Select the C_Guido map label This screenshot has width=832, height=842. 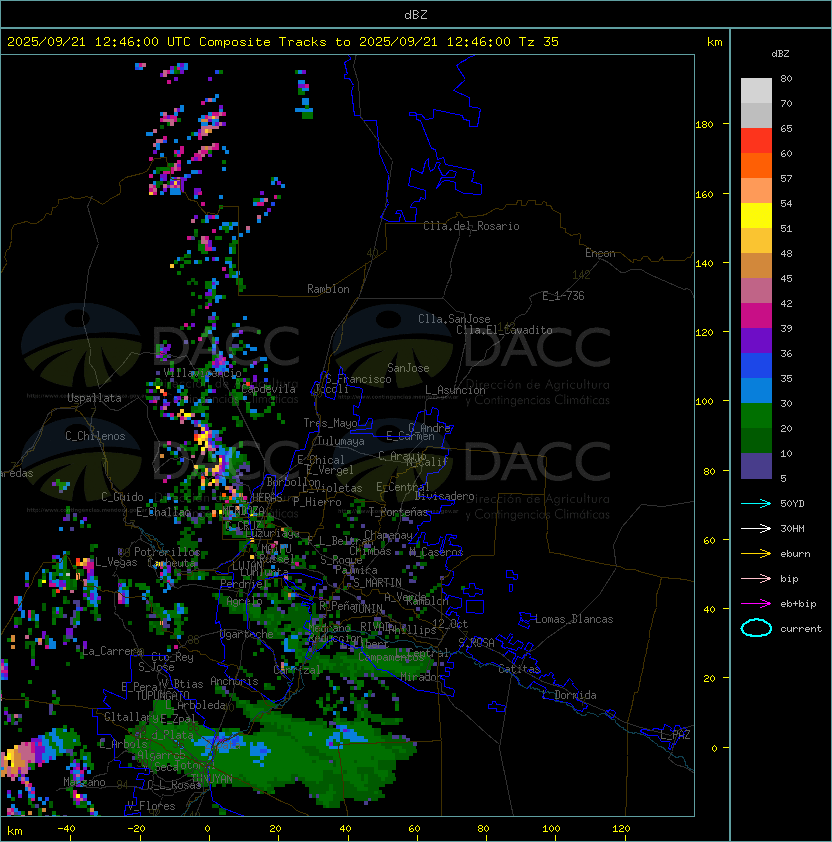(x=122, y=497)
